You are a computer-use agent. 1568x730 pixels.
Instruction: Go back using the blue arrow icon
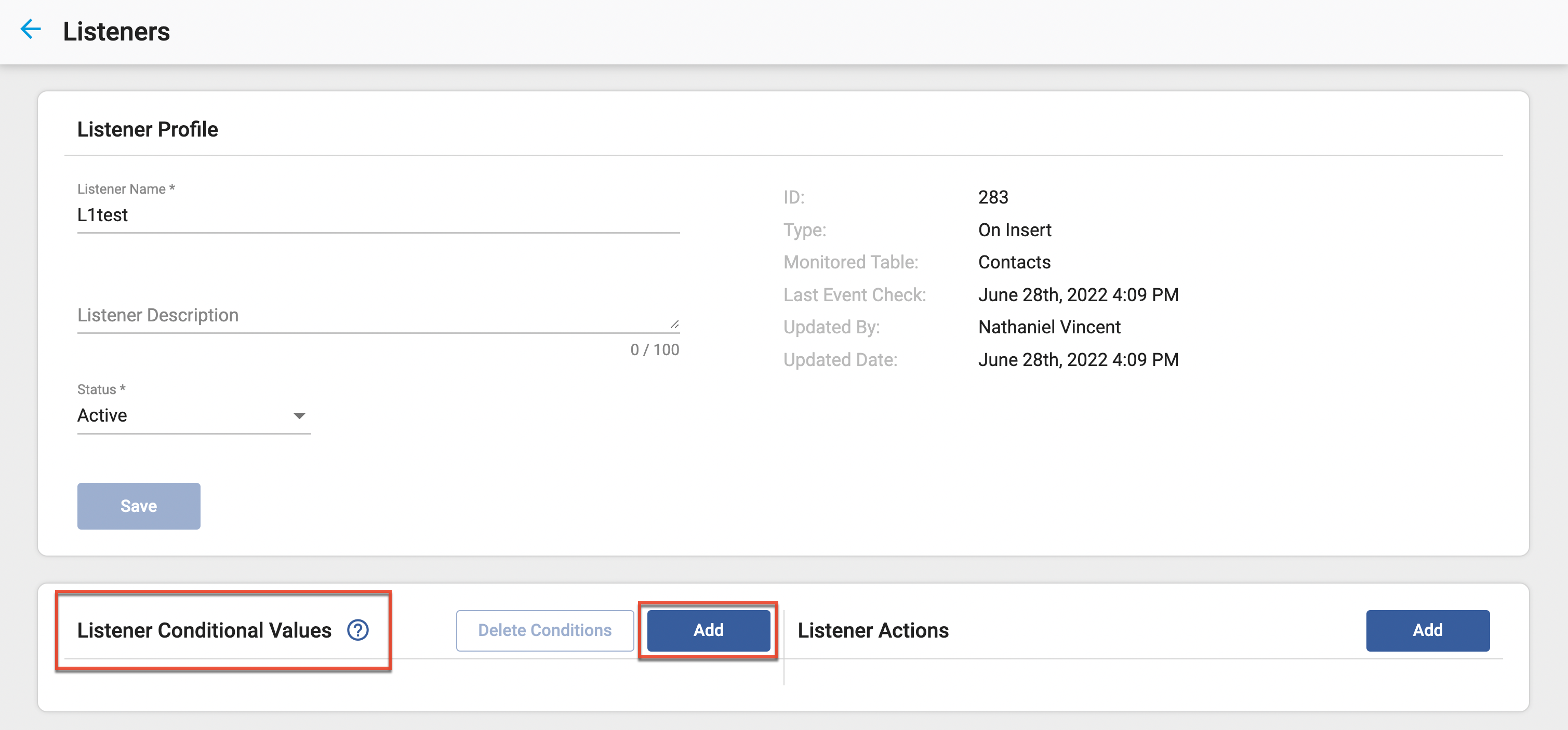[31, 29]
